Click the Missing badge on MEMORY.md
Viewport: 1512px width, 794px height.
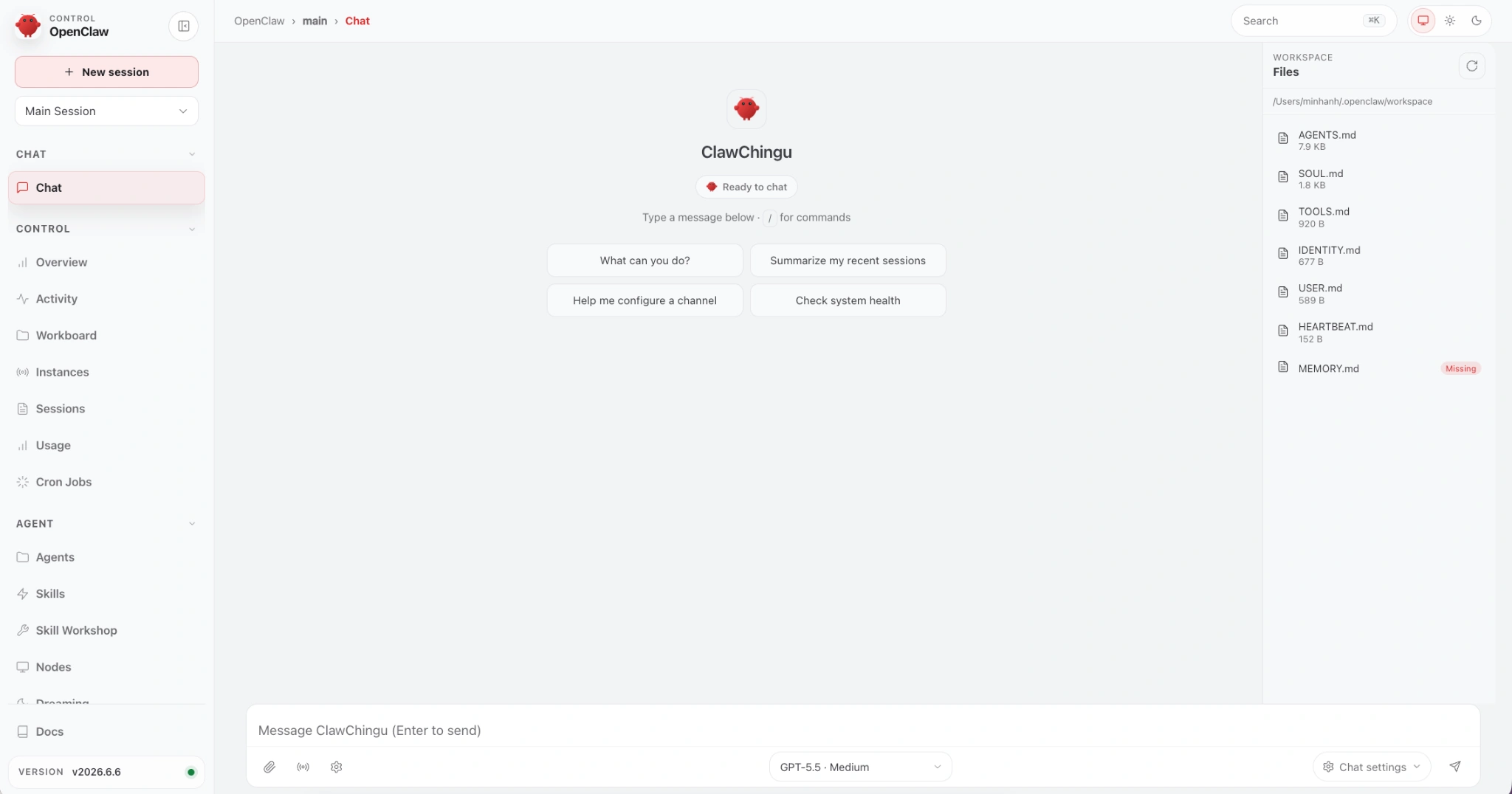[1460, 368]
